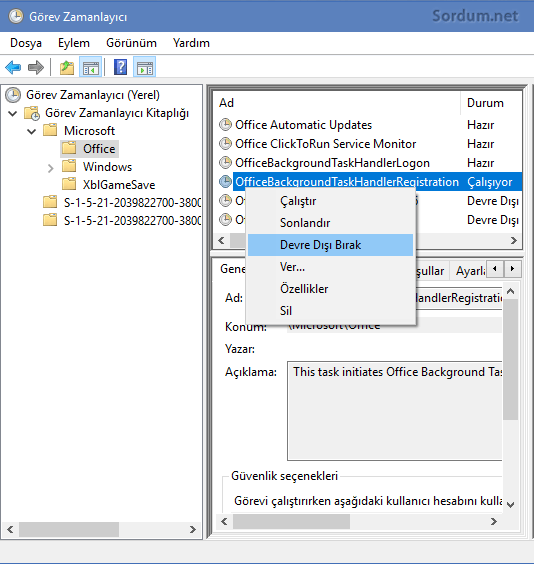The image size is (534, 564).
Task: Select Görev Zamanlayıcı (Yerel) root node
Action: [x=93, y=95]
